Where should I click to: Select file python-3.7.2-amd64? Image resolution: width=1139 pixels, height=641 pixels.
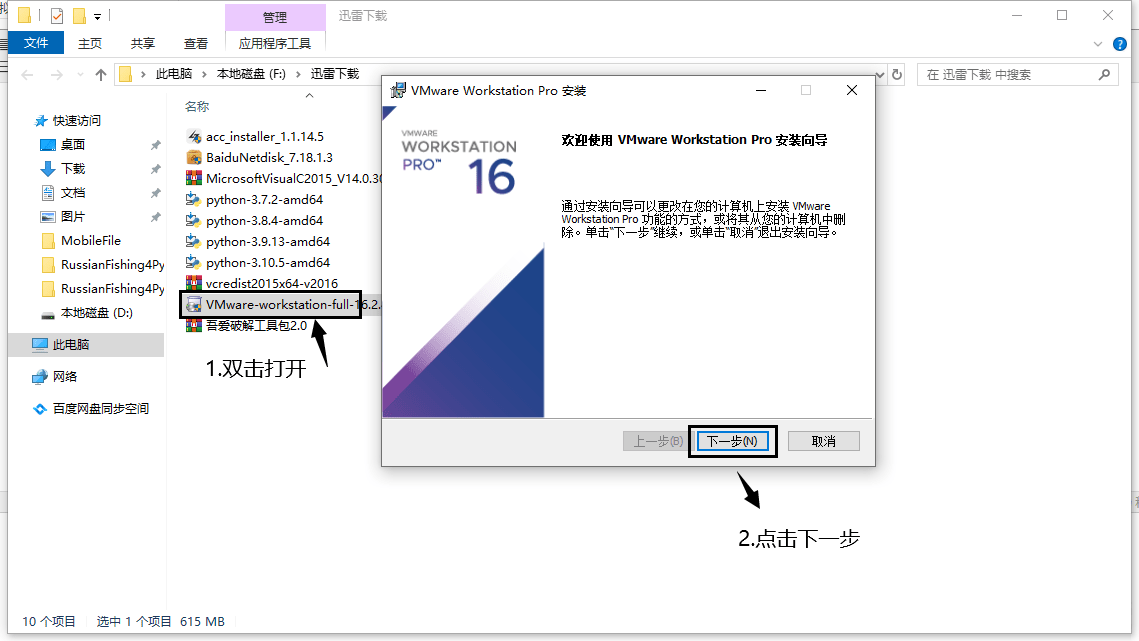click(264, 200)
